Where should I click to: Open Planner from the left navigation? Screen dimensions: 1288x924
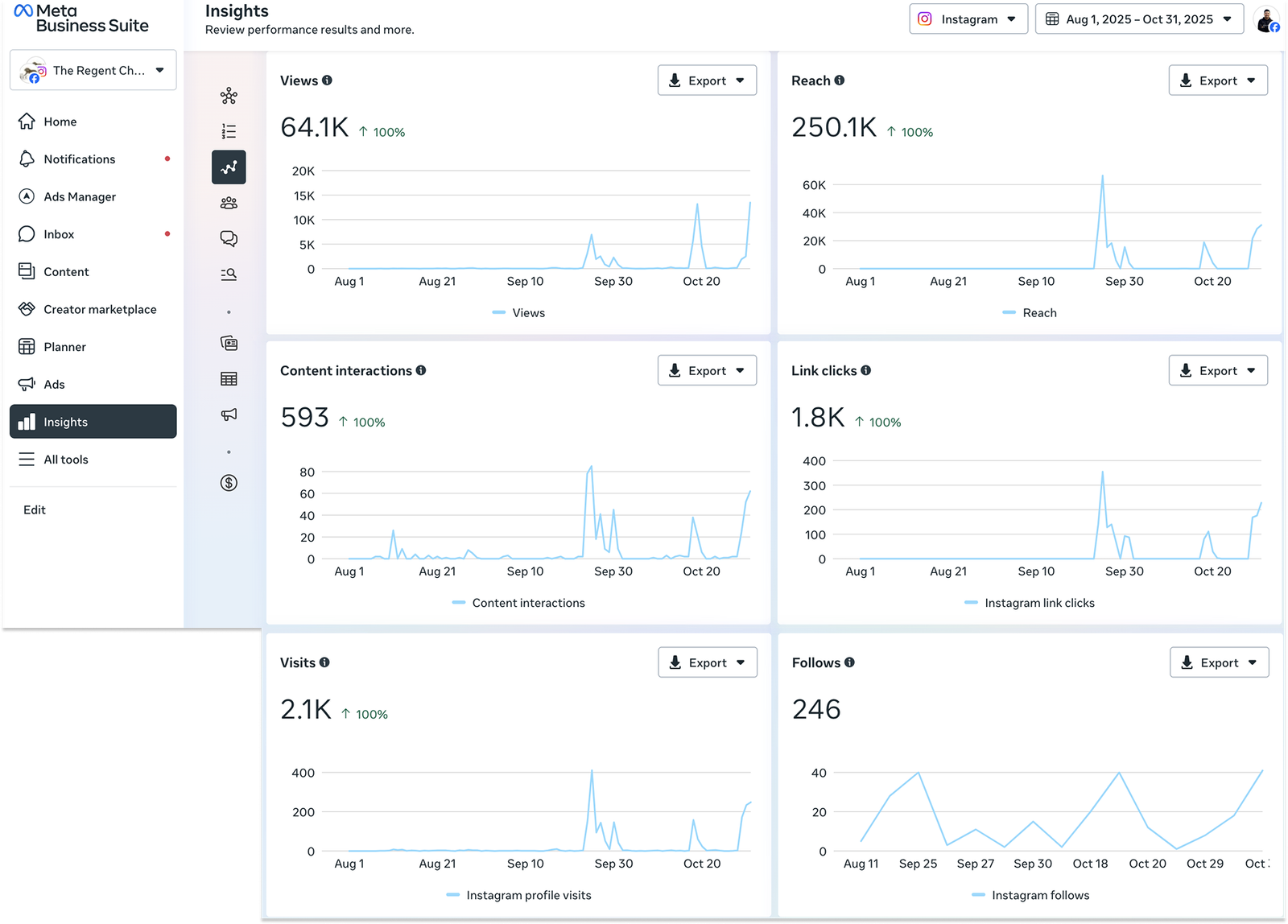[64, 347]
